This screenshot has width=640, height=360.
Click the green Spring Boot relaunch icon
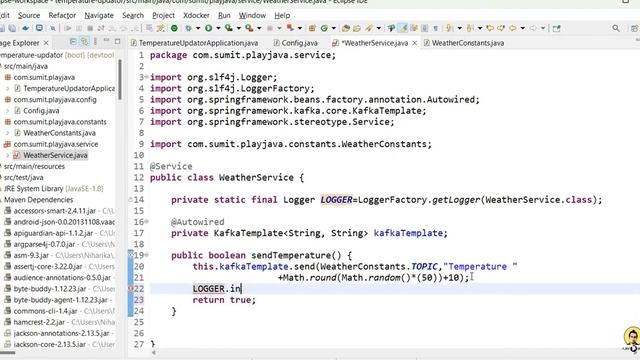(174, 28)
